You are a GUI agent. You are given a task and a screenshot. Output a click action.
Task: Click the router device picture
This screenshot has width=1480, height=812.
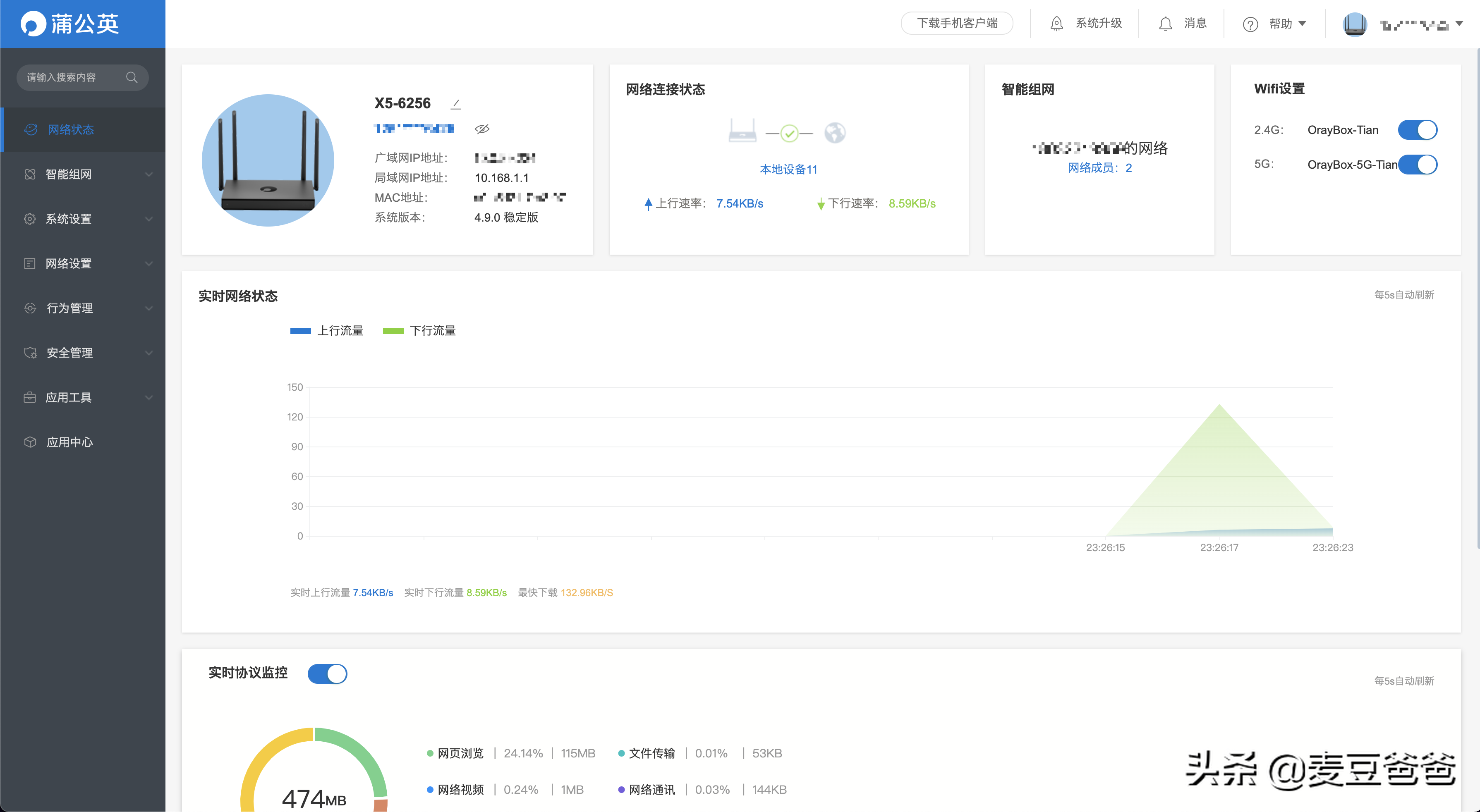pos(268,160)
